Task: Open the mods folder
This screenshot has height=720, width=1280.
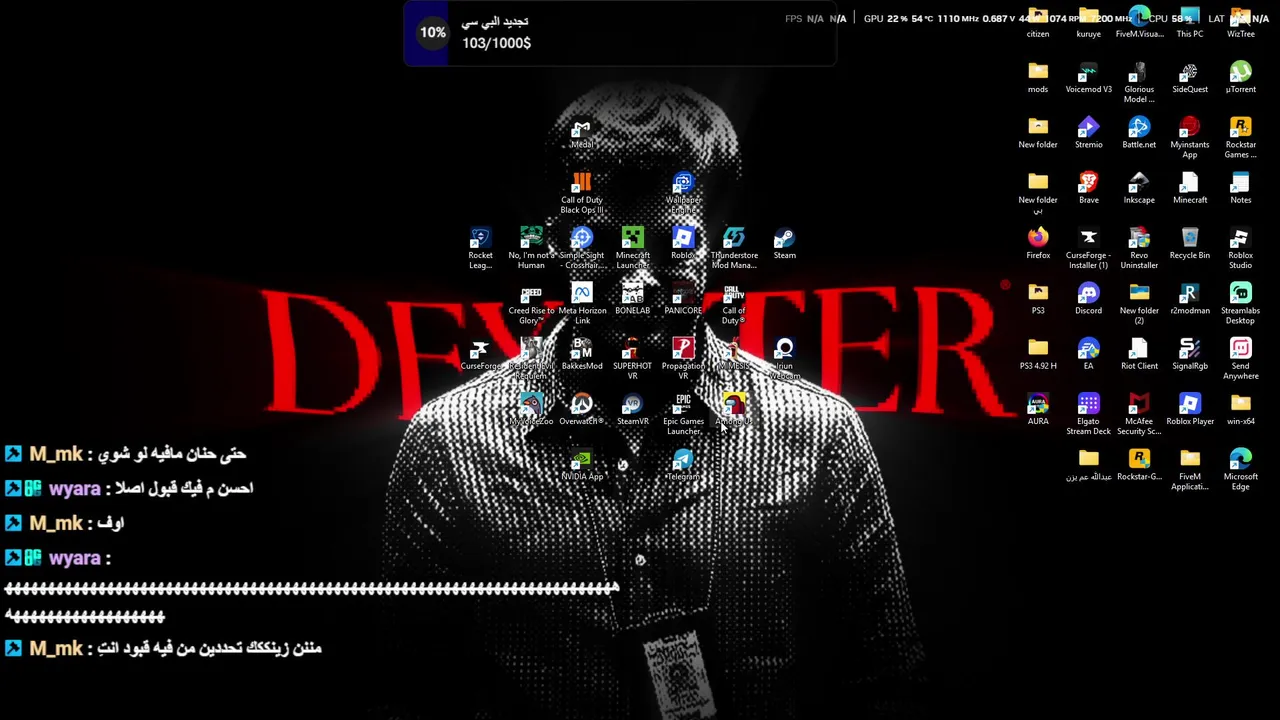Action: 1038,78
